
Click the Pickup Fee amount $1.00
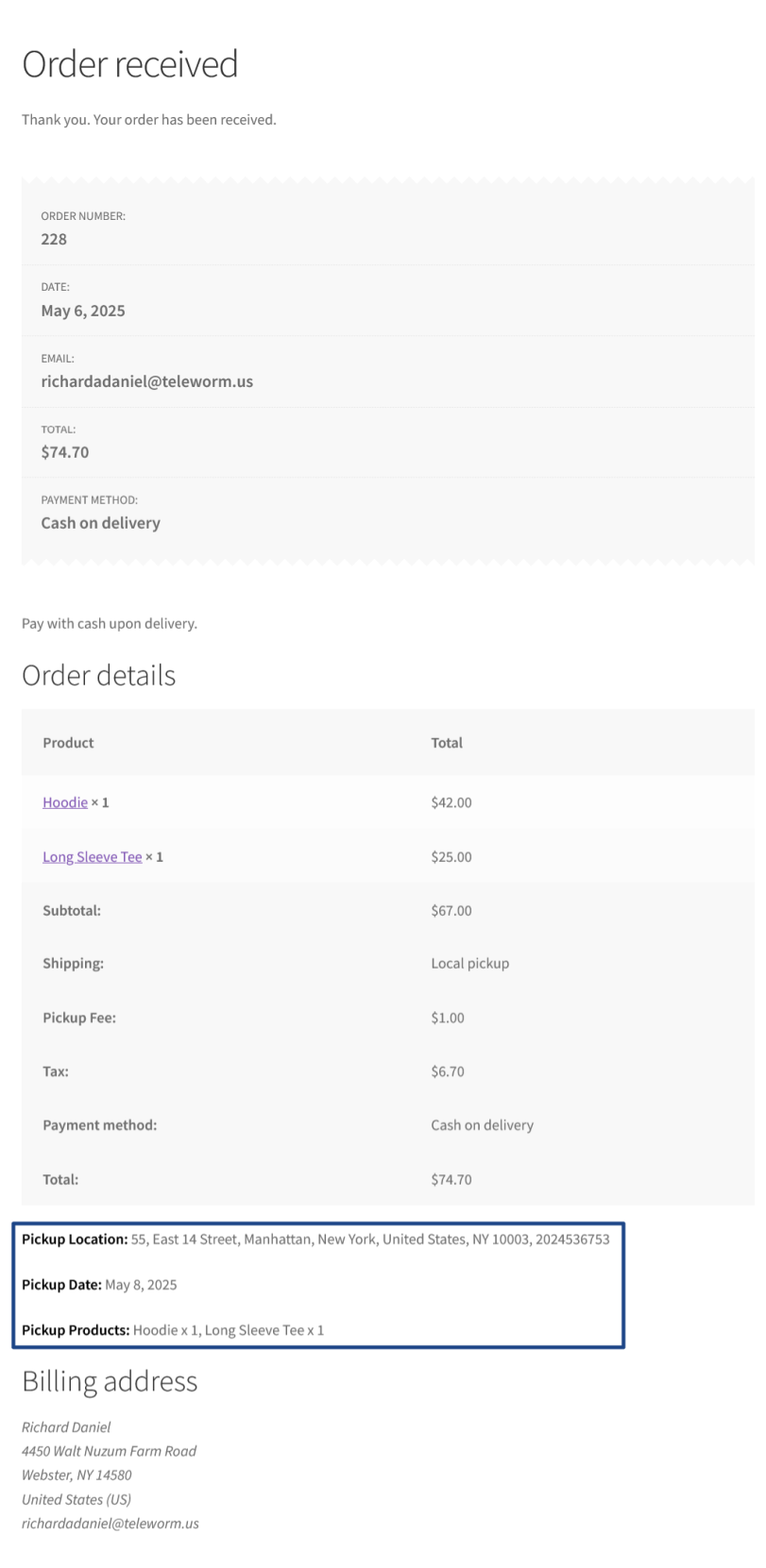click(448, 1018)
